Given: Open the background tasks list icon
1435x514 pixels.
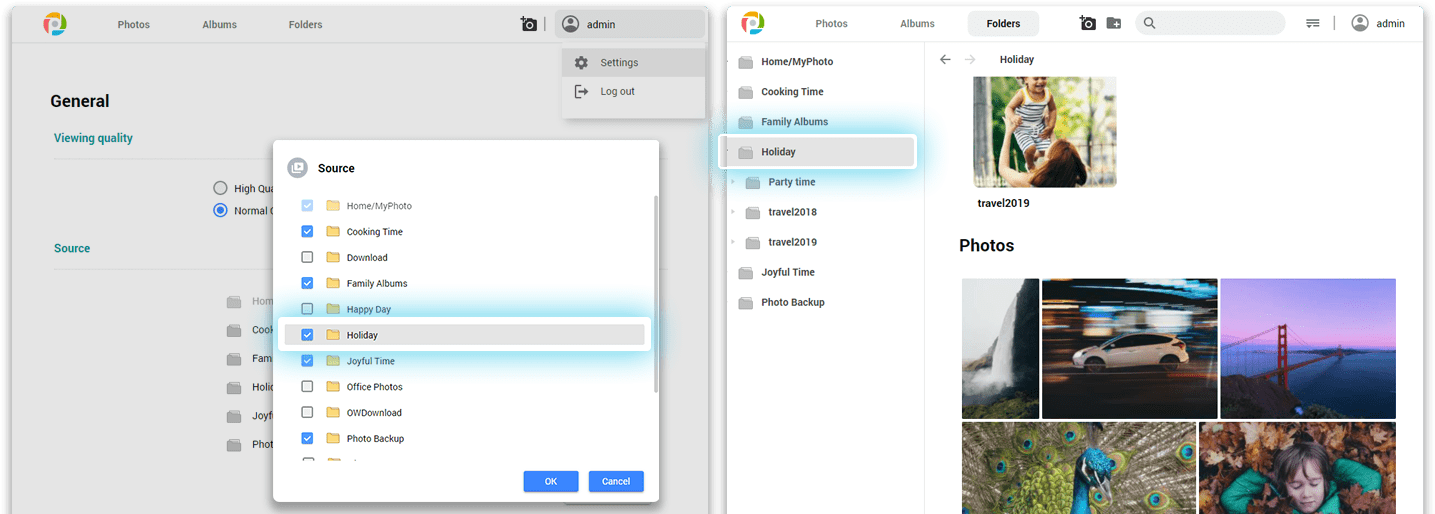Looking at the screenshot, I should click(x=1313, y=23).
